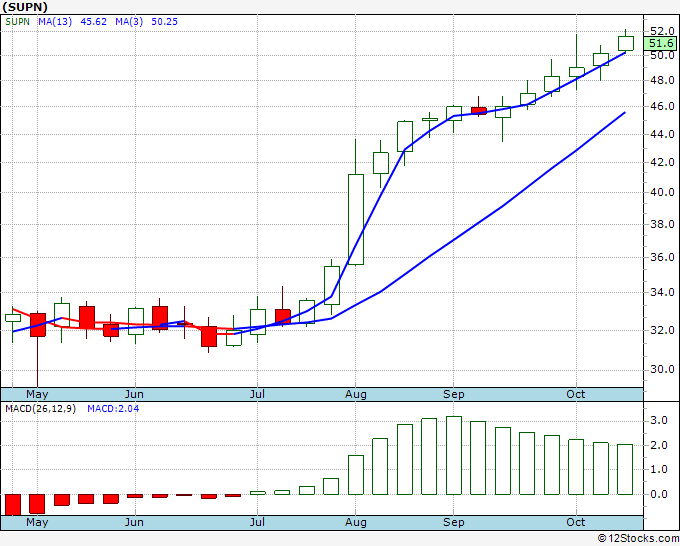Click the 40.0 price axis label
This screenshot has width=680, height=546.
click(x=662, y=192)
